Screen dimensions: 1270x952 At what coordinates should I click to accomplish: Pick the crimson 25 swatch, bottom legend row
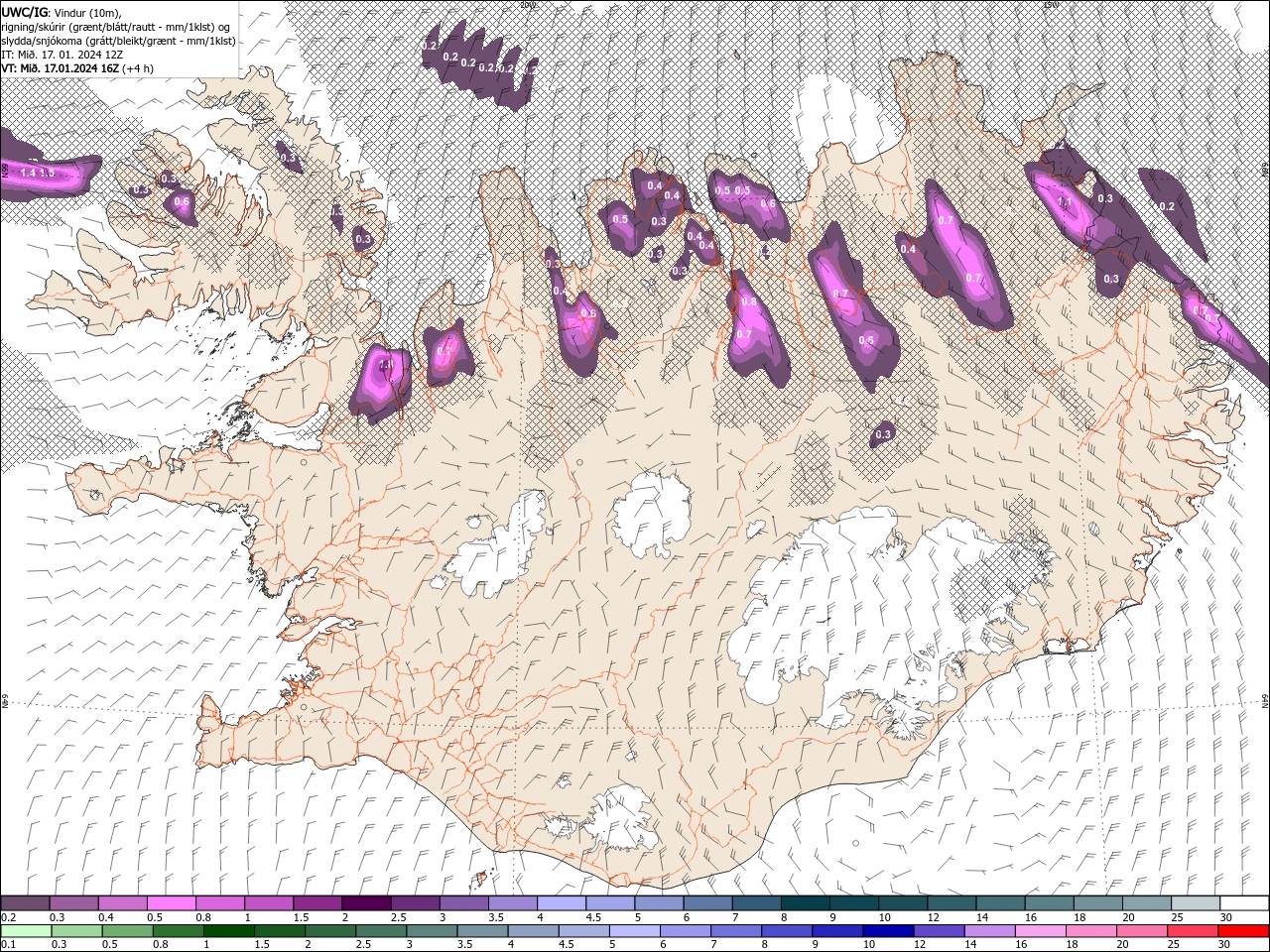[x=1192, y=931]
